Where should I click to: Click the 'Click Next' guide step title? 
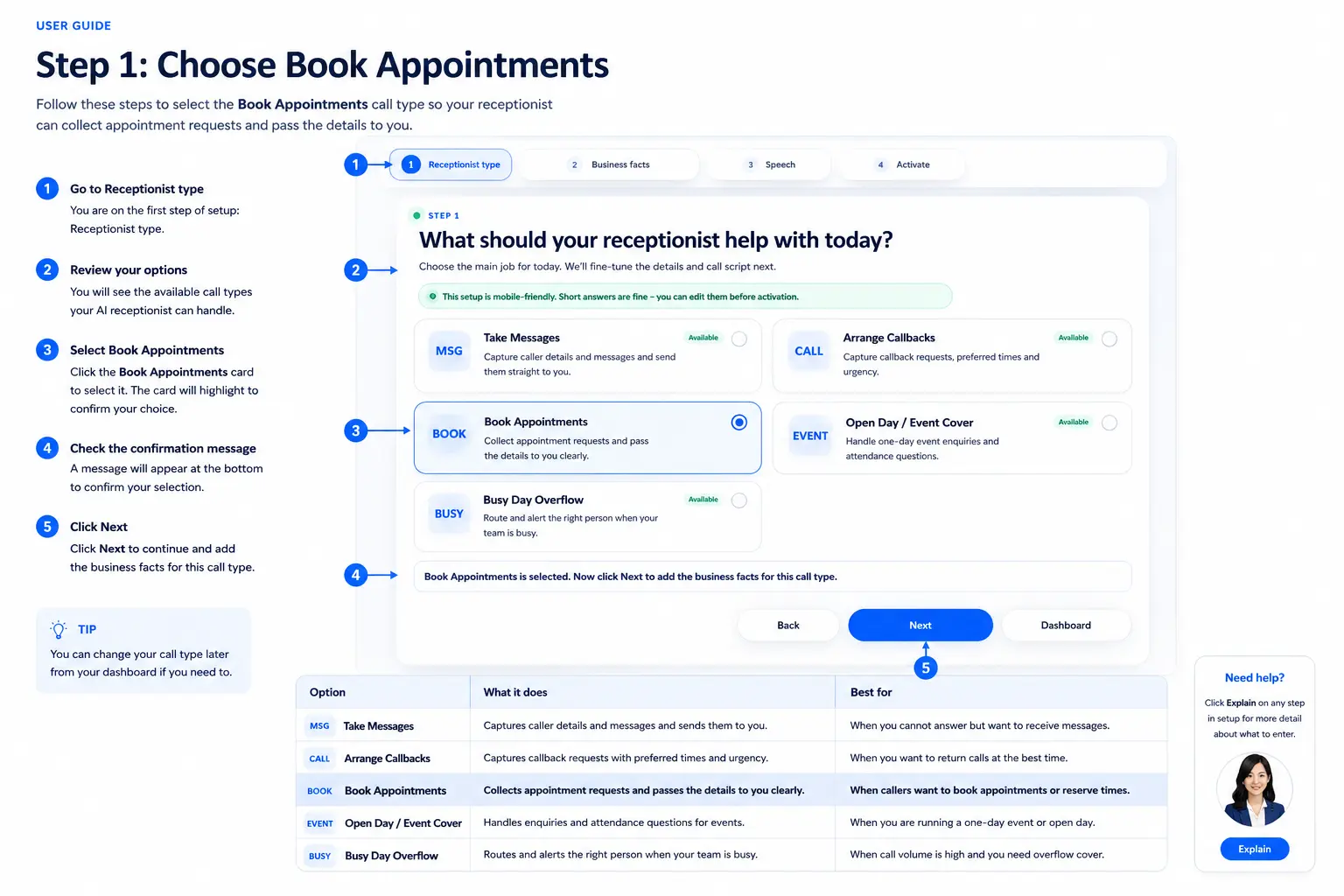click(99, 527)
